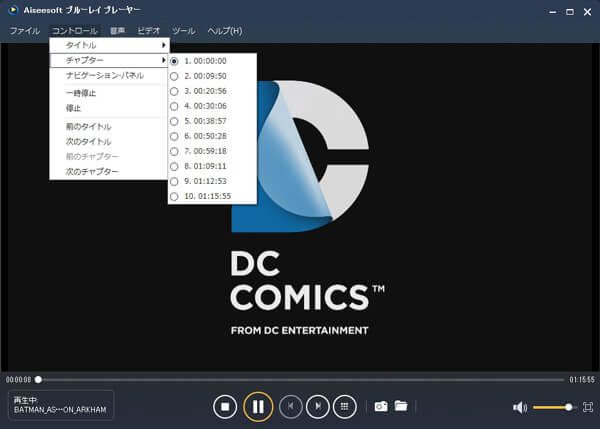The image size is (600, 429).
Task: Click 一時停止 in the control menu
Action: point(80,93)
